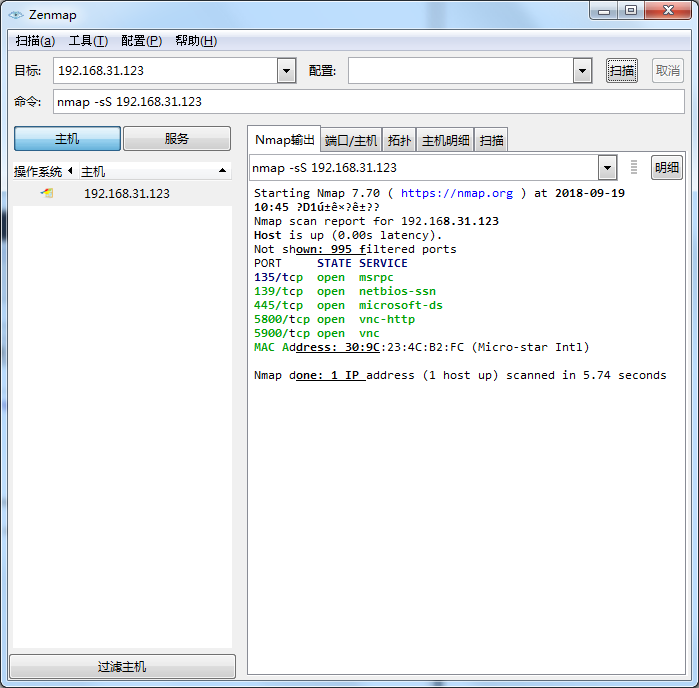Expand the 配置 profile dropdown arrow

[582, 70]
